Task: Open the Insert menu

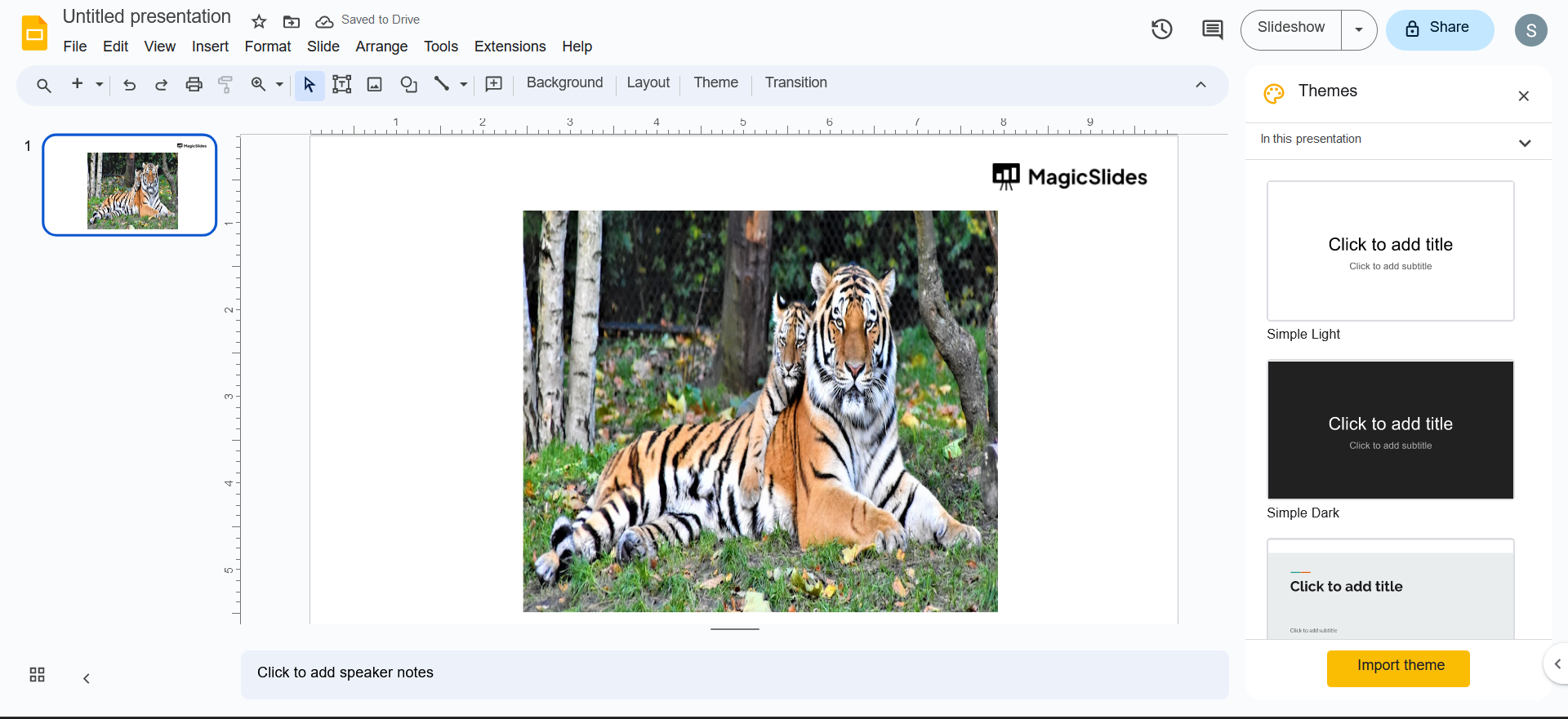Action: point(210,47)
